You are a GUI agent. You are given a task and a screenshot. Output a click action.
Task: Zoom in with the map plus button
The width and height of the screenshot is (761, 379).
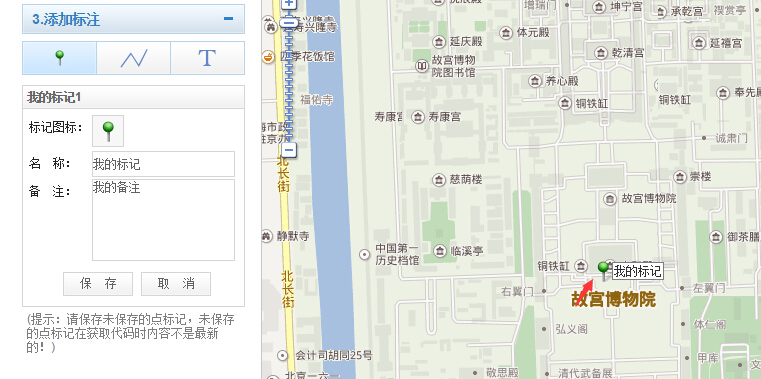coord(289,4)
